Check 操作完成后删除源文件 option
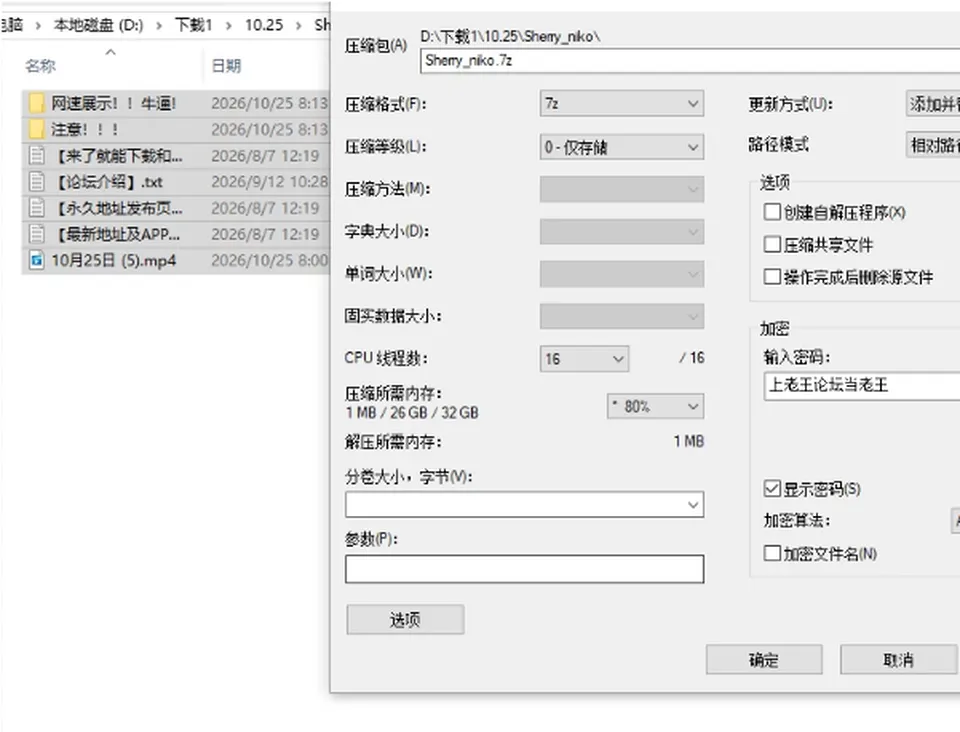 click(772, 277)
